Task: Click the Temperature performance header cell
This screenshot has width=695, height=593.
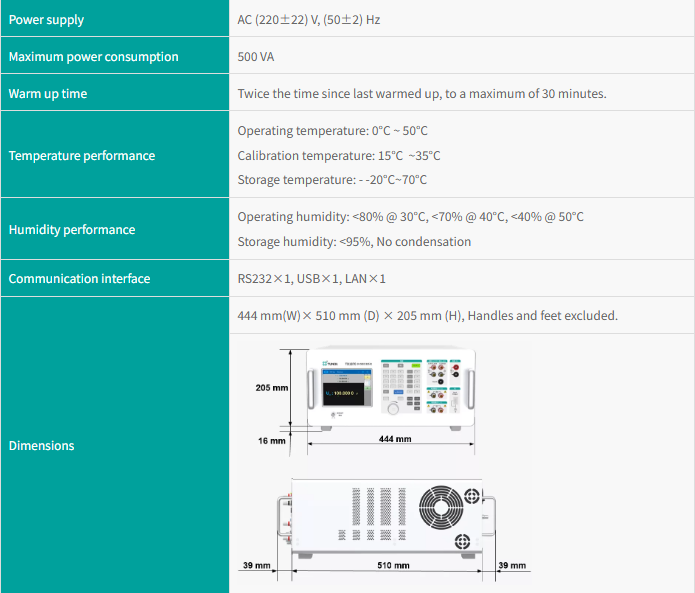Action: point(114,155)
